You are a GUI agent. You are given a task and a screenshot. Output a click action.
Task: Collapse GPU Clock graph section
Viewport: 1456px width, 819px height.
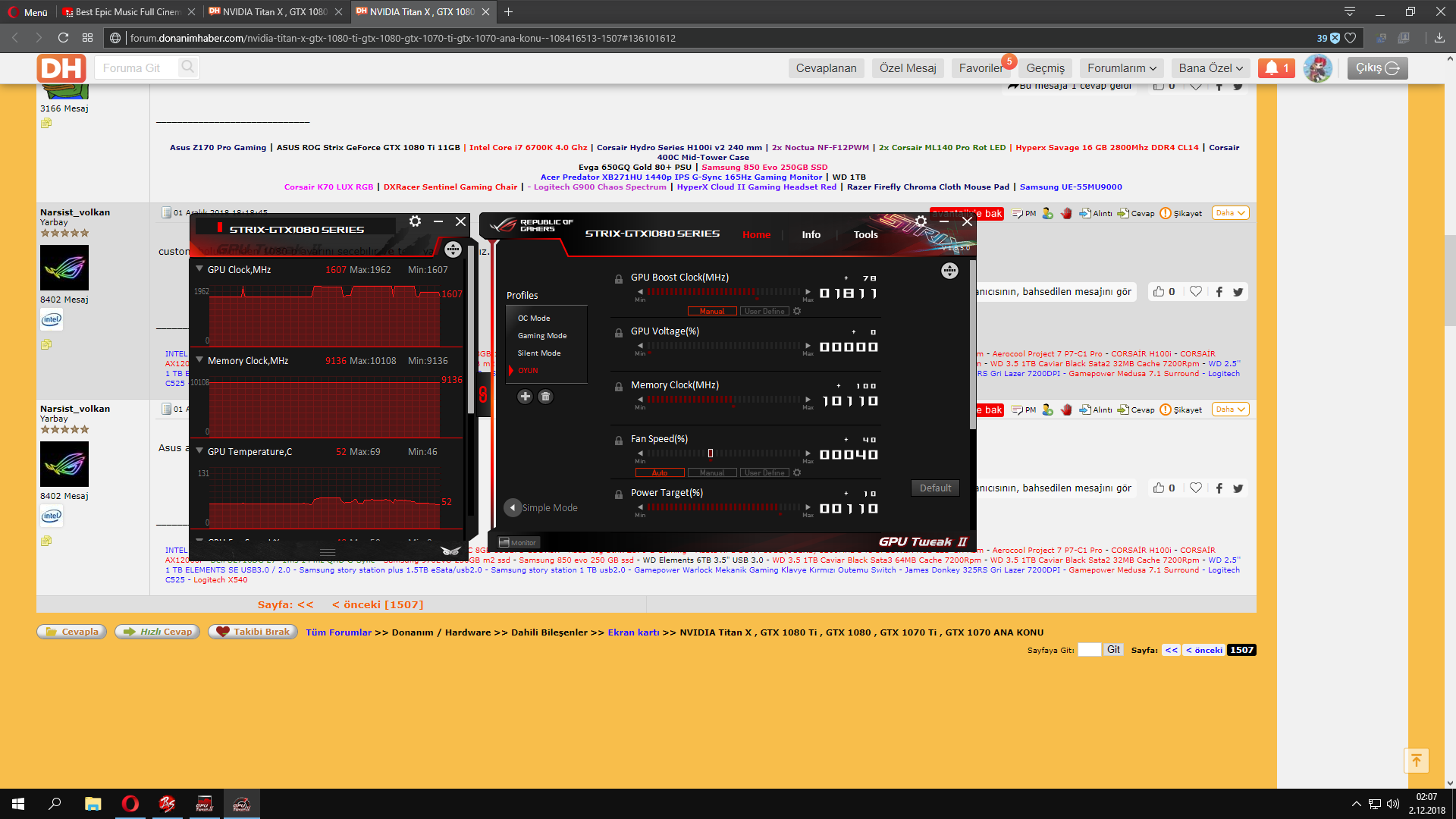coord(199,269)
